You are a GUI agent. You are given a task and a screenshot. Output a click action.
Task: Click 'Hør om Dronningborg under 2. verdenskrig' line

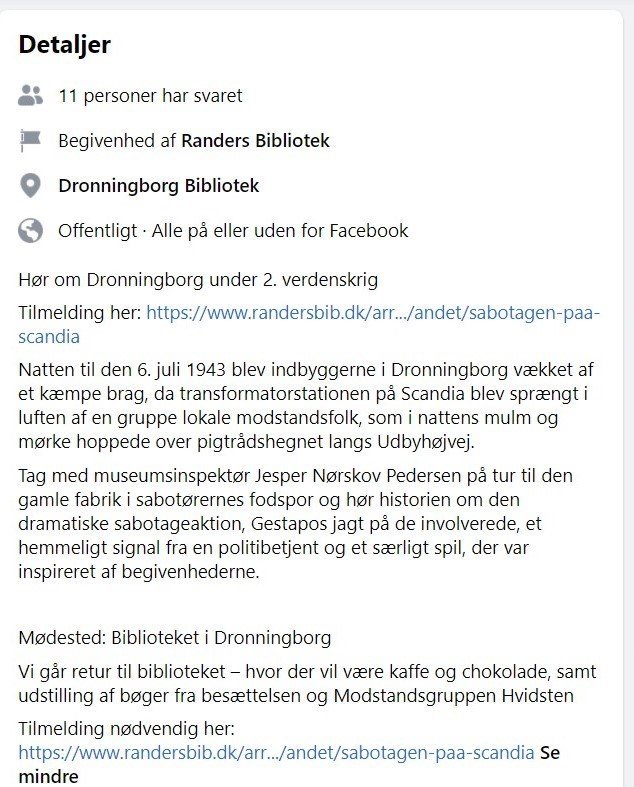click(198, 280)
